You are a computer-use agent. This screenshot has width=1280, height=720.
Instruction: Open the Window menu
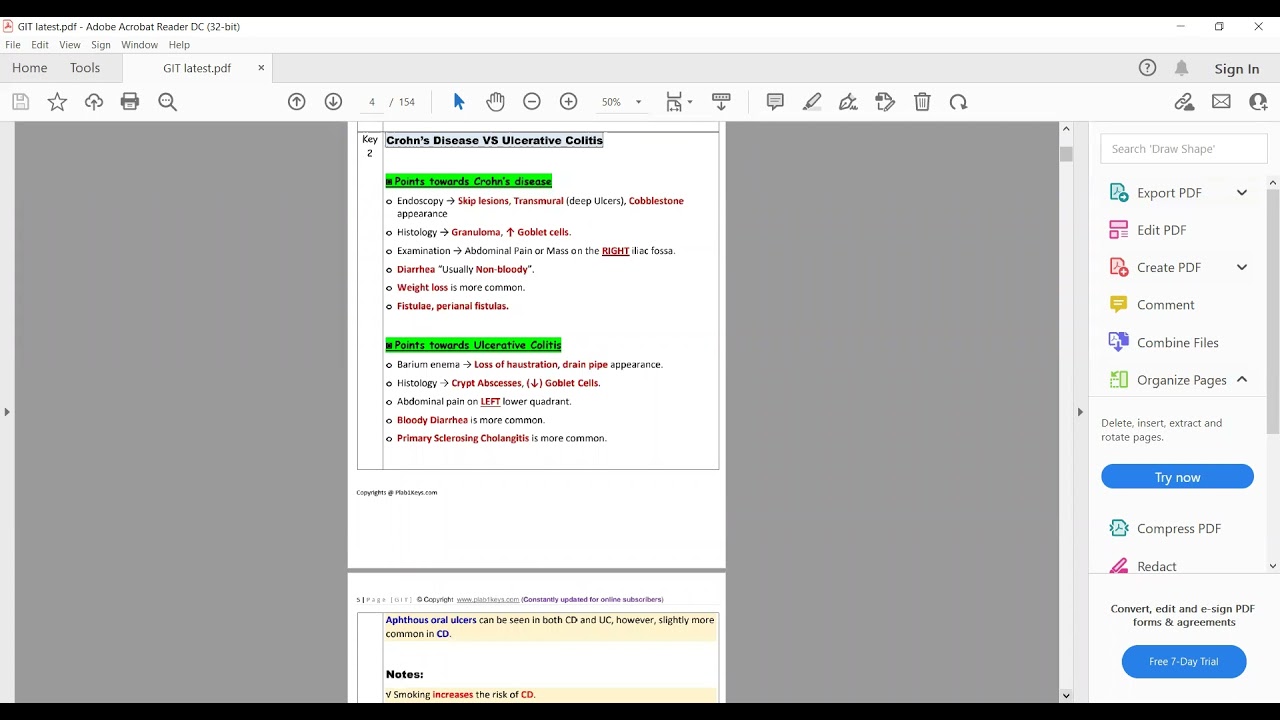point(139,45)
